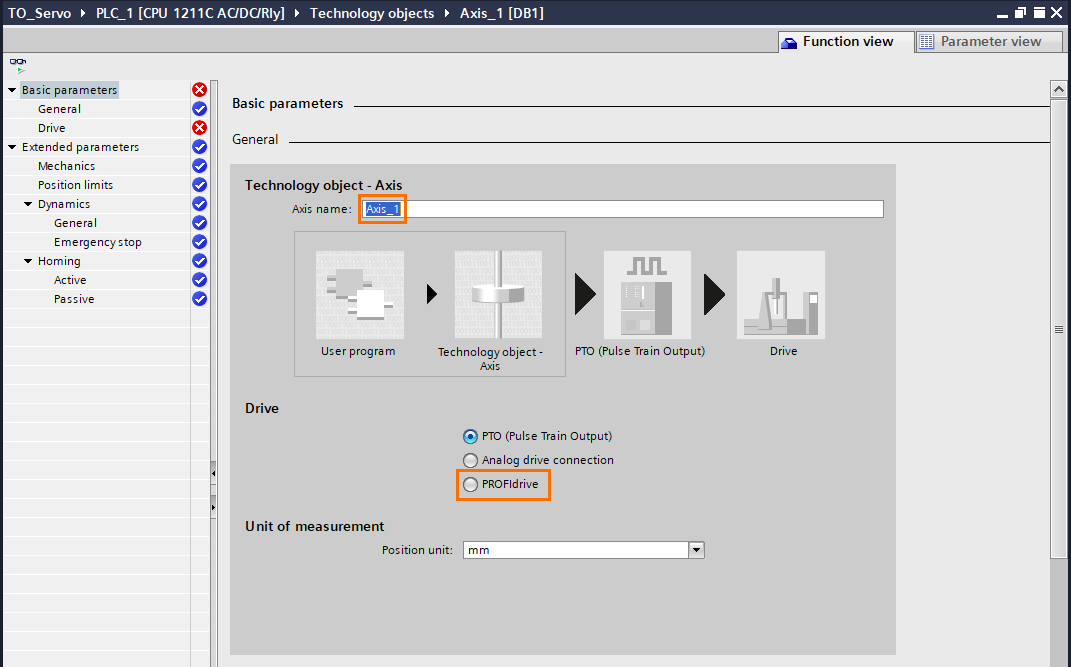The image size is (1071, 667).
Task: Collapse the Homing tree node
Action: pyautogui.click(x=28, y=261)
